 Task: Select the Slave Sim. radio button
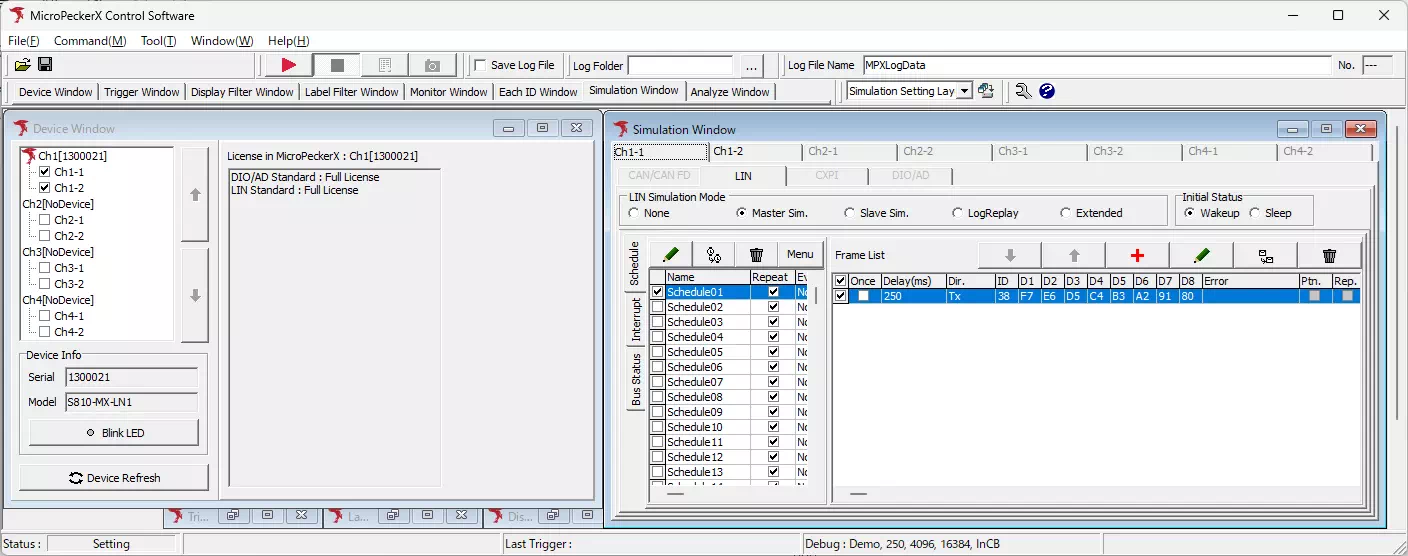pyautogui.click(x=850, y=213)
